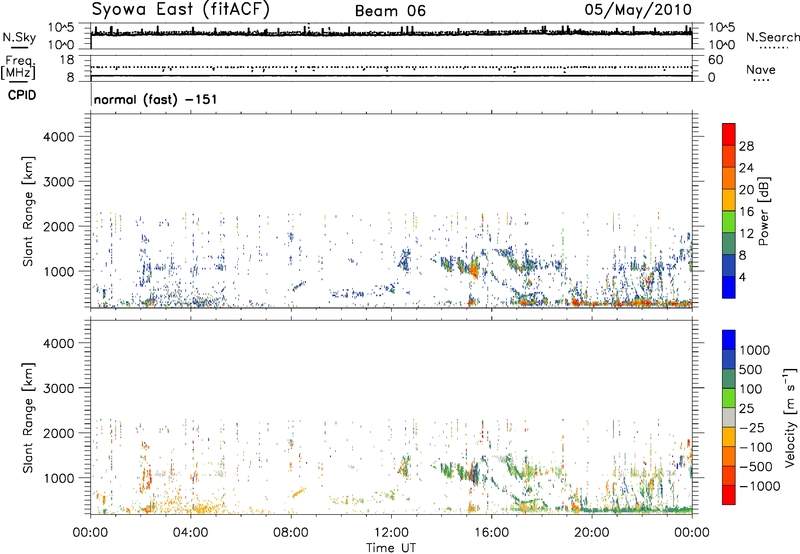Click the '-25' Velocity colorbar label

pyautogui.click(x=752, y=428)
